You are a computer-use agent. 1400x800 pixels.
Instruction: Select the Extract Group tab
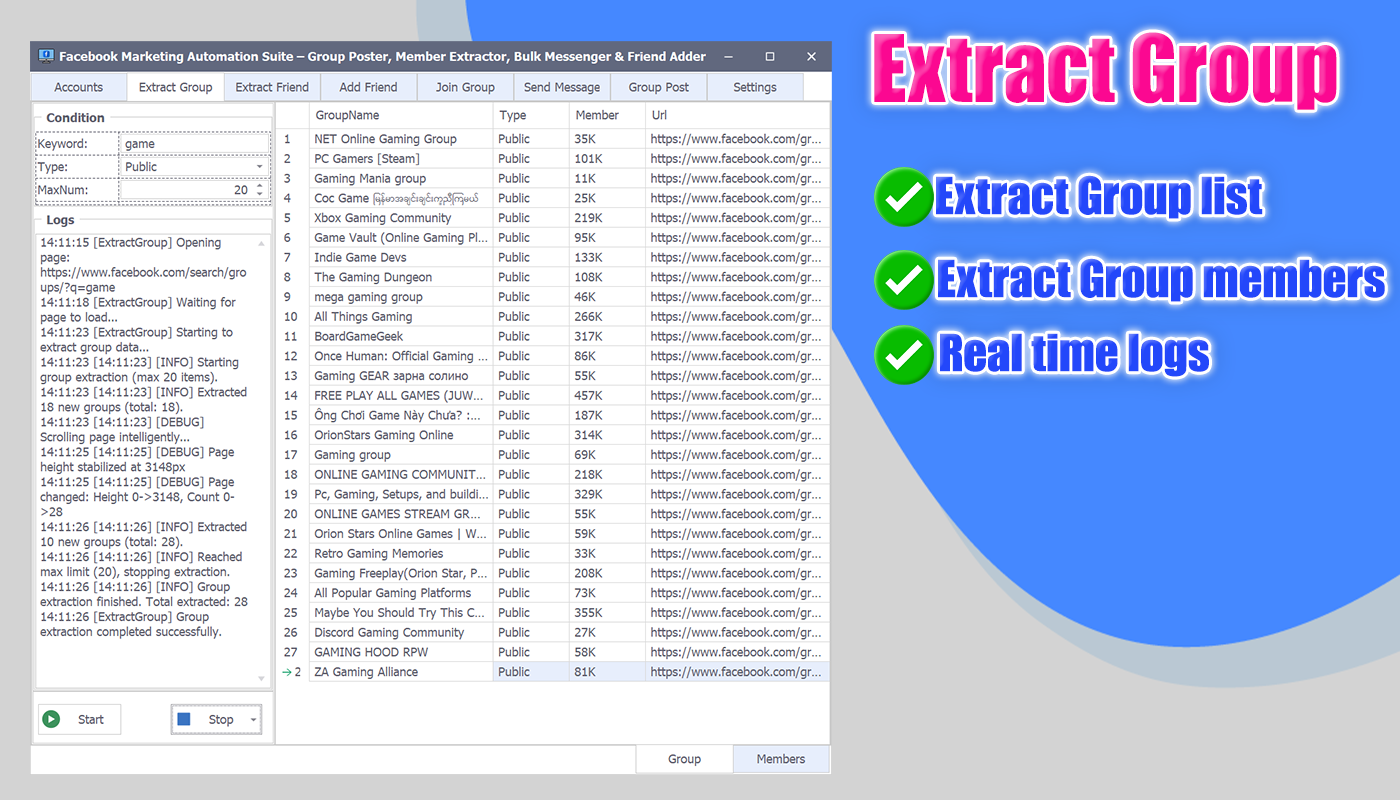click(176, 87)
